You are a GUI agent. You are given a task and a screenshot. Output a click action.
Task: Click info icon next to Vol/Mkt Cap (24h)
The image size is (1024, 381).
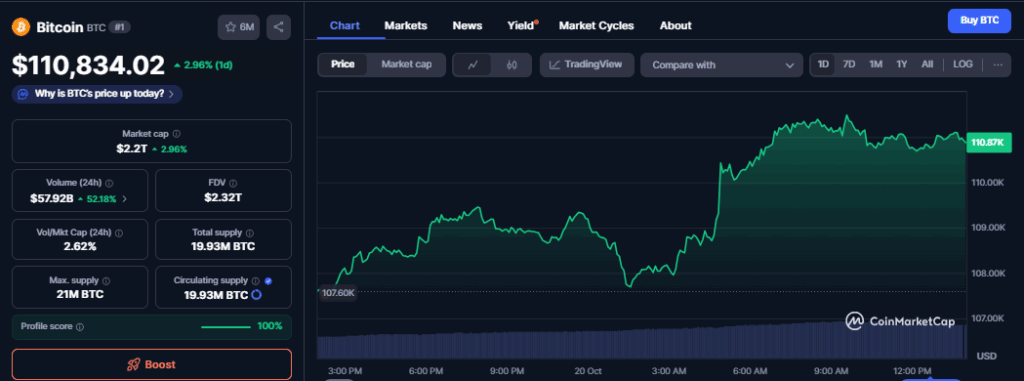tap(119, 233)
